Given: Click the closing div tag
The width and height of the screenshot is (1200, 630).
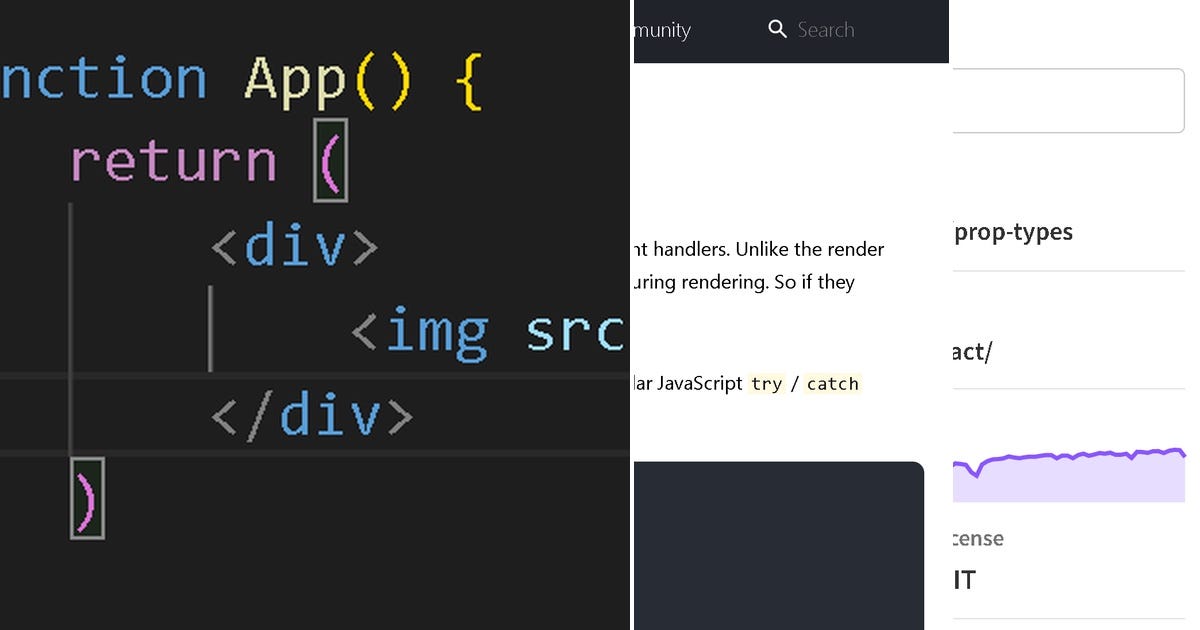Looking at the screenshot, I should pyautogui.click(x=310, y=414).
